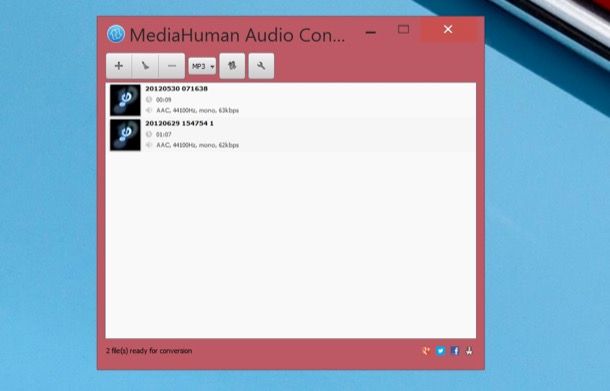610x391 pixels.
Task: Minimize the MediaHuman Audio Converter window
Action: click(x=371, y=32)
